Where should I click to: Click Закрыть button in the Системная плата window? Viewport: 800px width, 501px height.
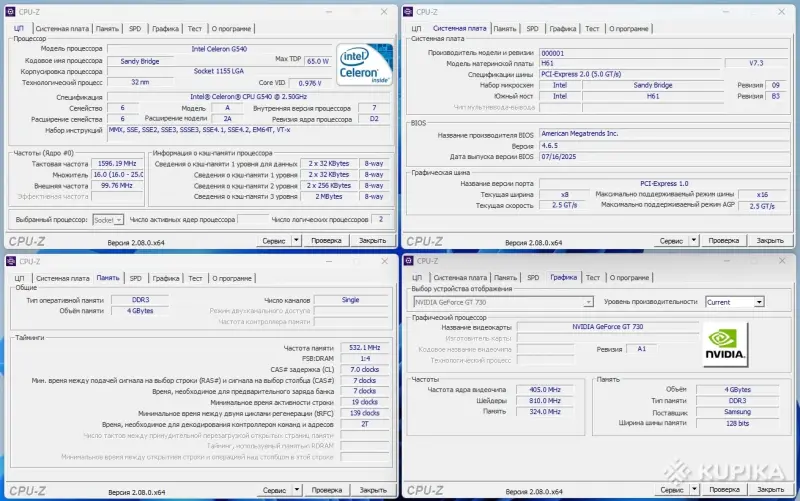point(770,240)
